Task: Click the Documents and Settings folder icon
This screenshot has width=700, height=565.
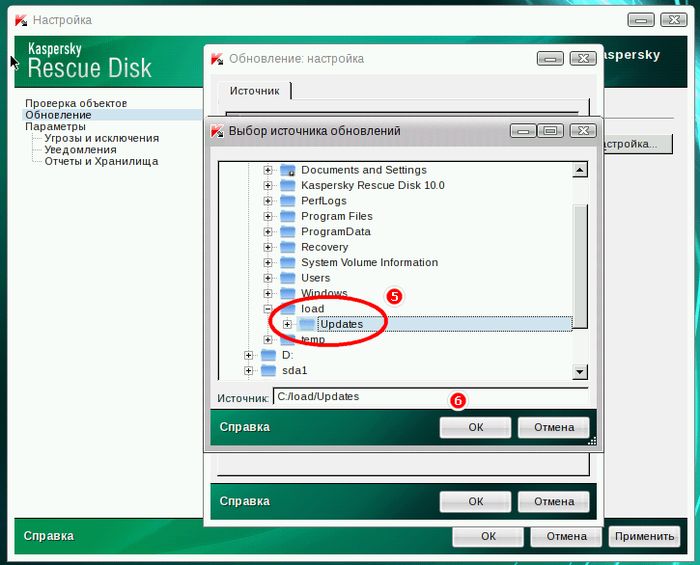Action: coord(288,170)
